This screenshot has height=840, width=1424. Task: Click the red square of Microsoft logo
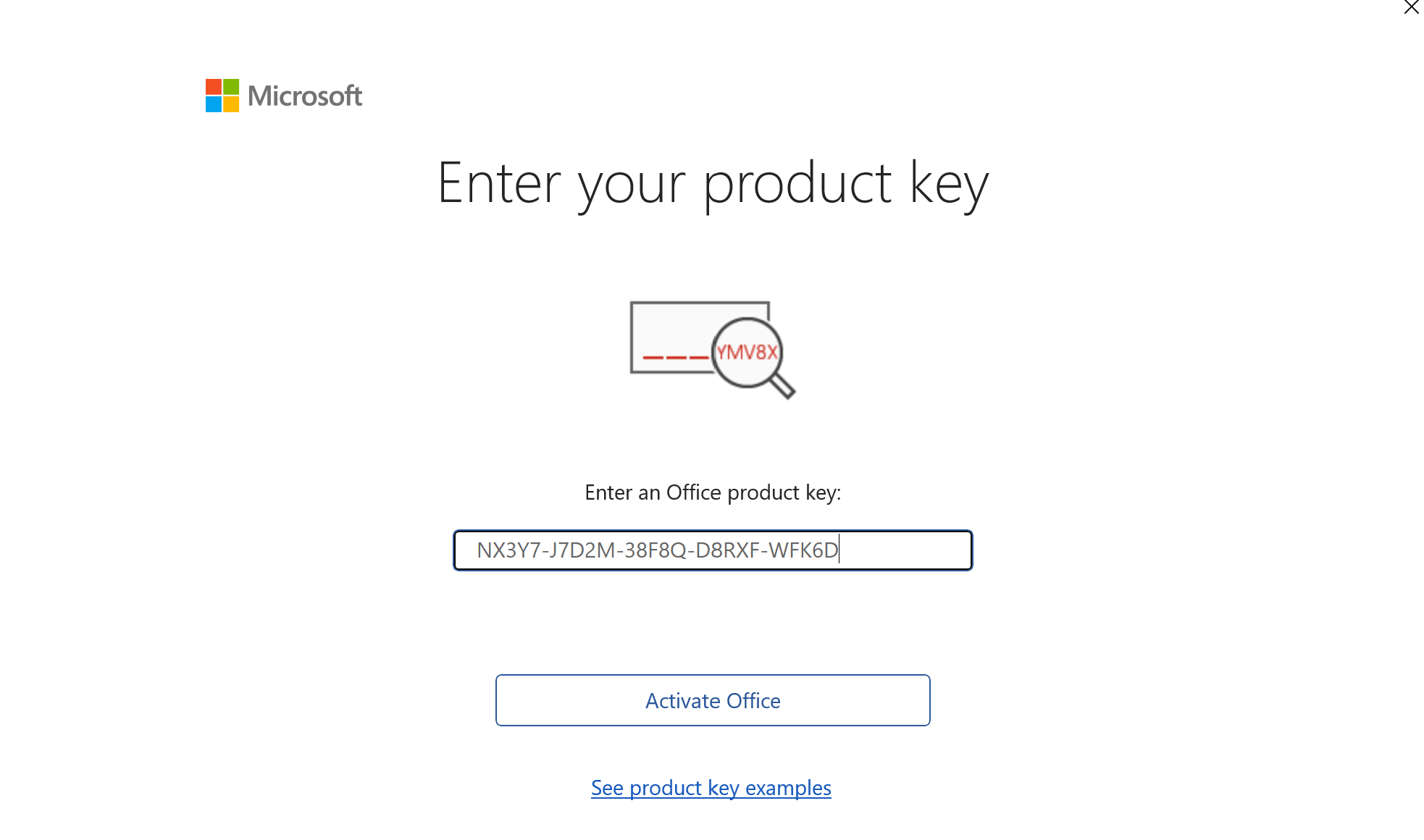213,87
